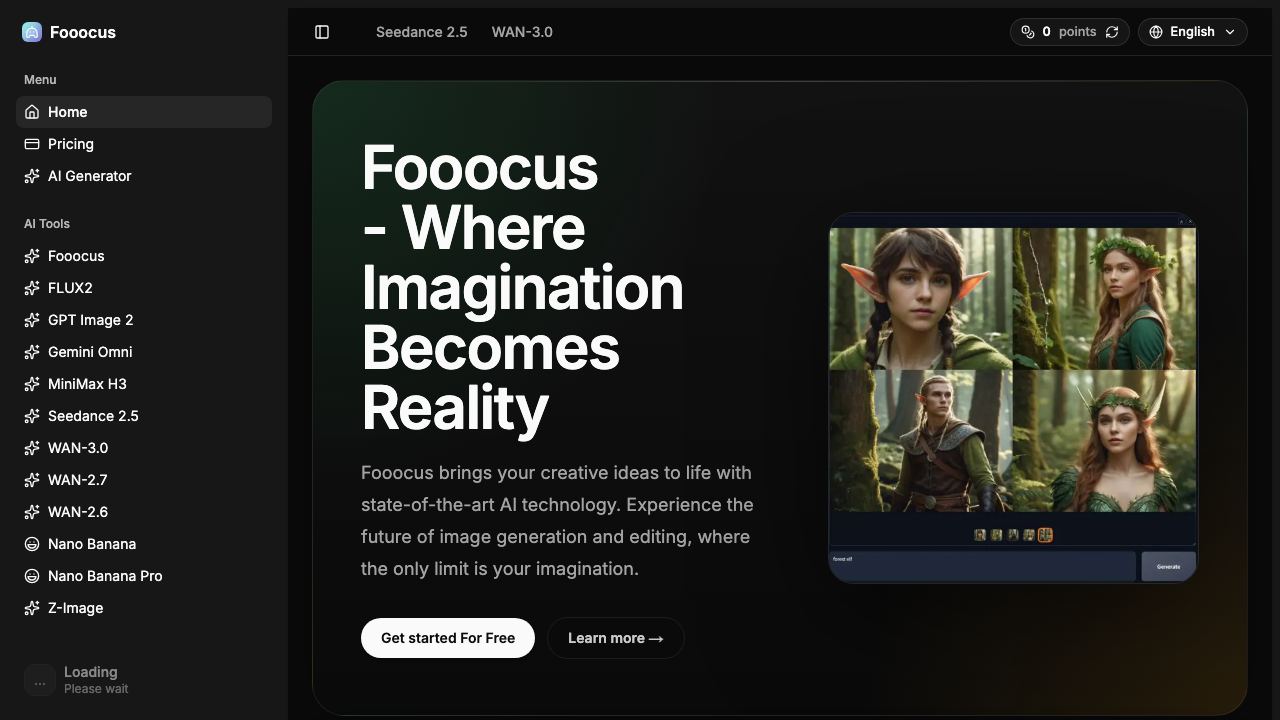The width and height of the screenshot is (1280, 720).
Task: Click the Home house icon
Action: (32, 112)
